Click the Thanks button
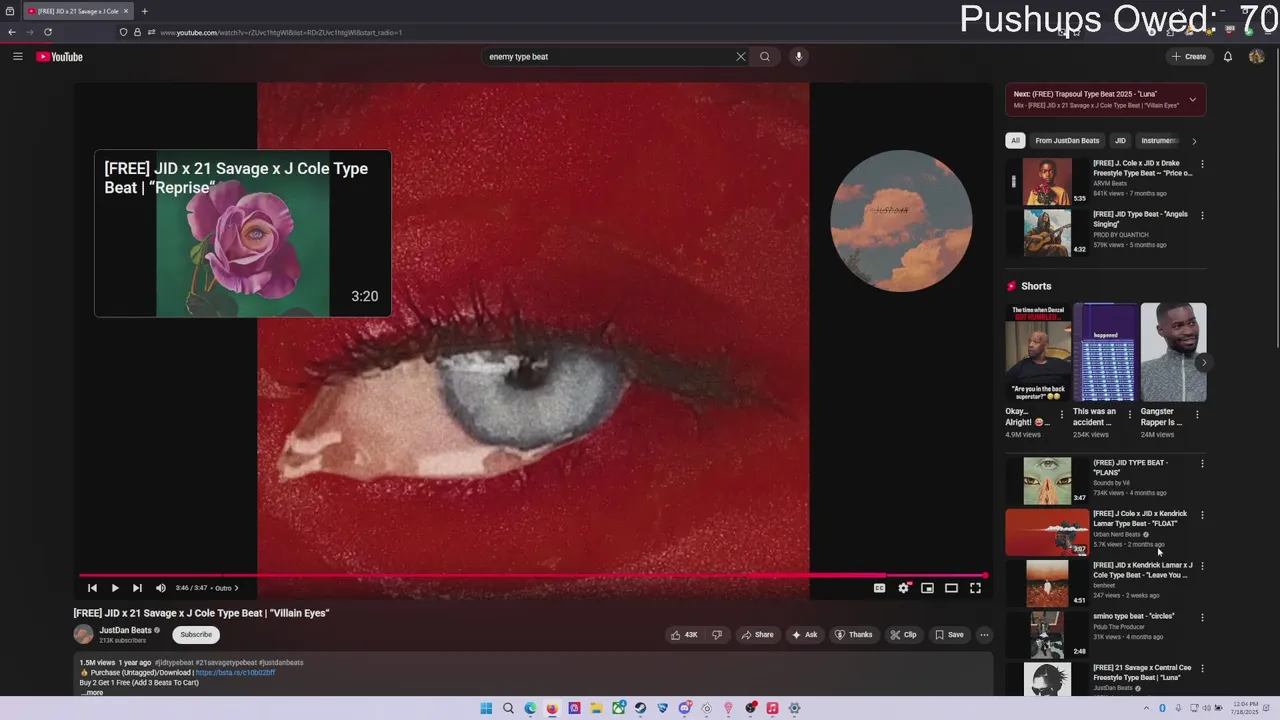The width and height of the screenshot is (1280, 720). pyautogui.click(x=853, y=634)
